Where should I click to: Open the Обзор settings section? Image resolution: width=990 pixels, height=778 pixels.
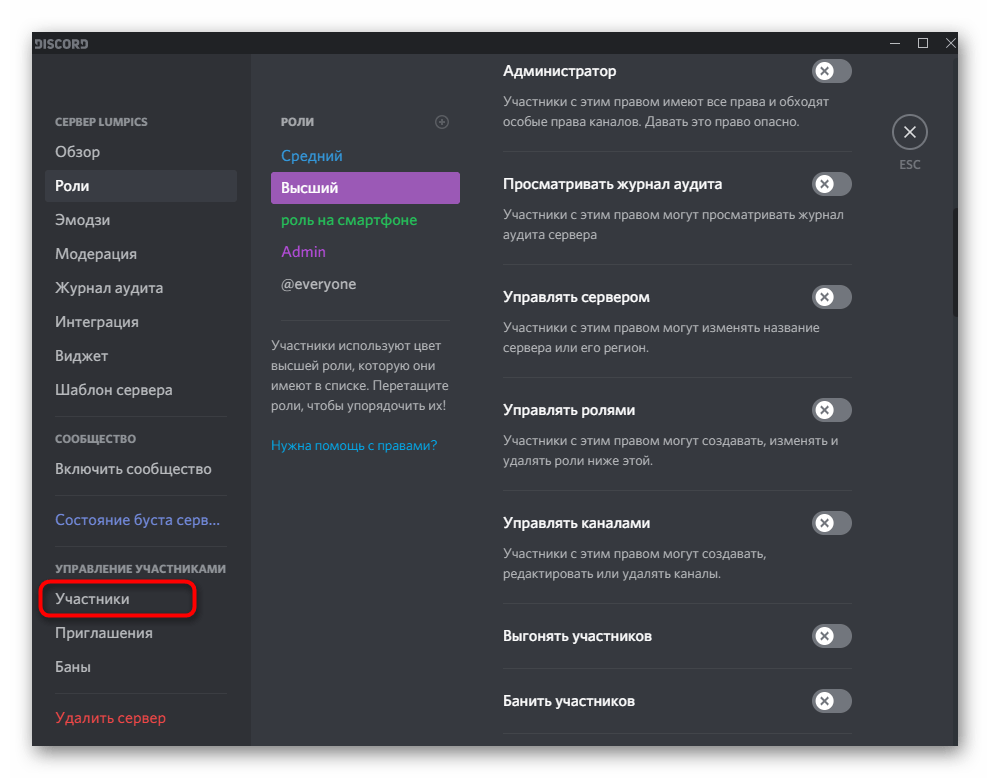(x=141, y=152)
